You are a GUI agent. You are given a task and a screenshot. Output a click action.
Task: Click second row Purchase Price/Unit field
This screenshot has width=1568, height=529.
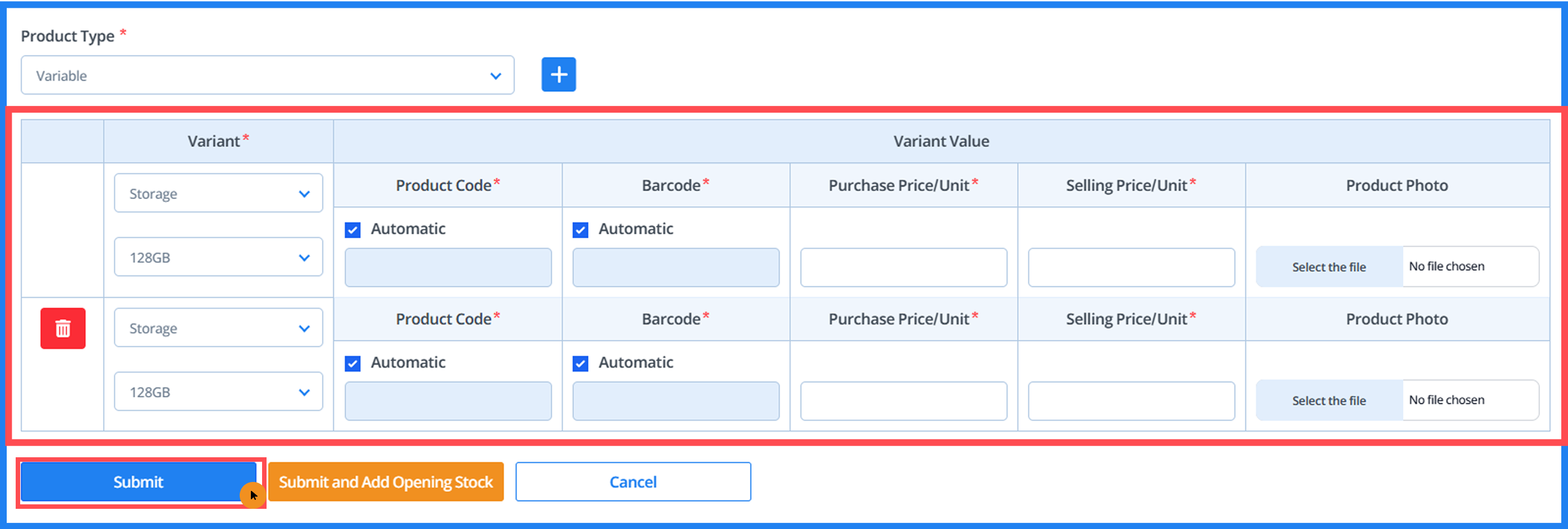point(903,401)
